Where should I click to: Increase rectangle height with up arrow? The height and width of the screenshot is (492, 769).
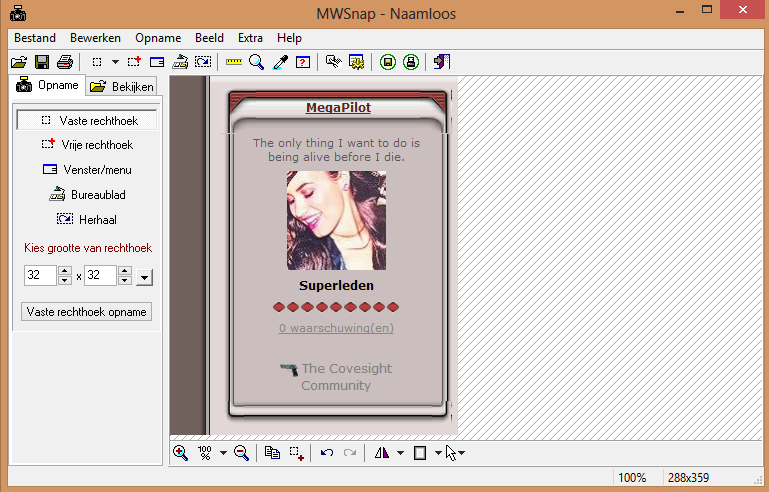[x=125, y=270]
